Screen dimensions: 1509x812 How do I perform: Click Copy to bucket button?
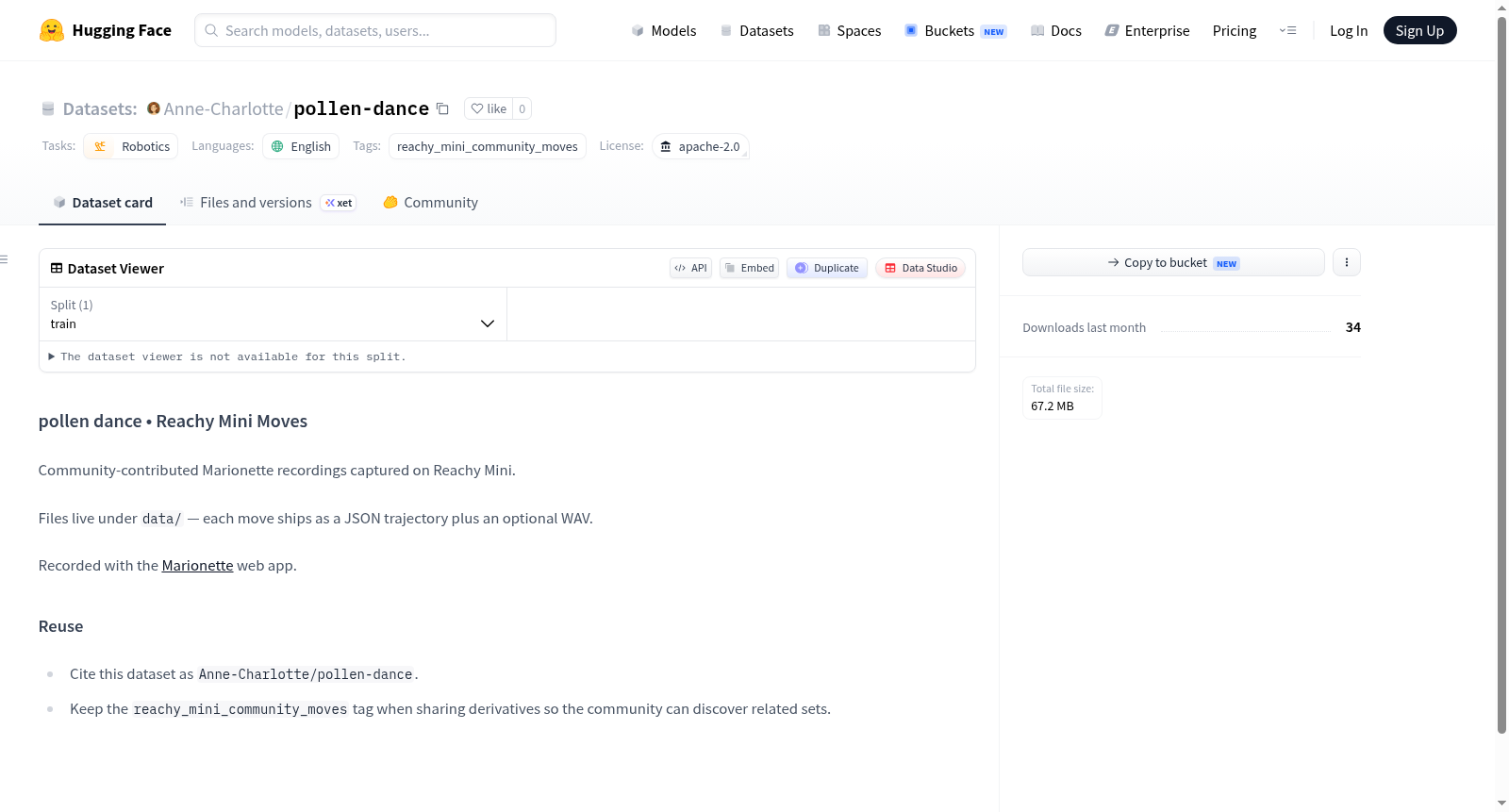coord(1173,262)
